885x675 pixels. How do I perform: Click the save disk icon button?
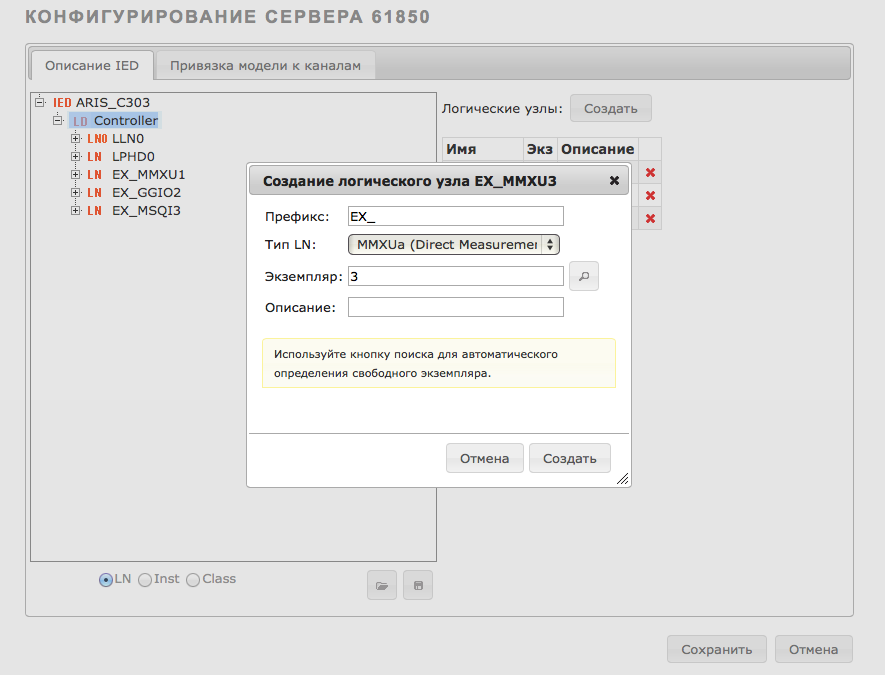coord(418,585)
